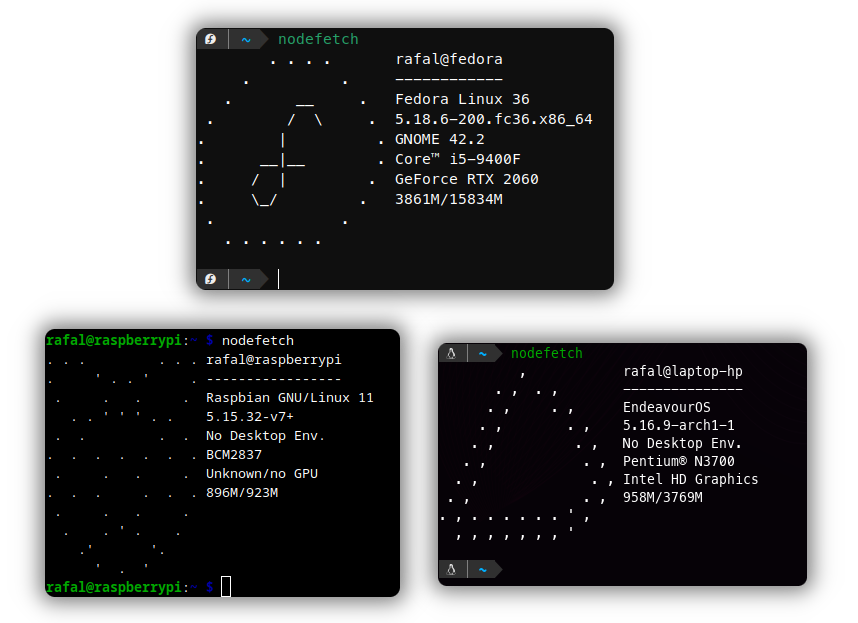Click the rafal@fedora hostname text
This screenshot has width=858, height=623.
[x=449, y=59]
